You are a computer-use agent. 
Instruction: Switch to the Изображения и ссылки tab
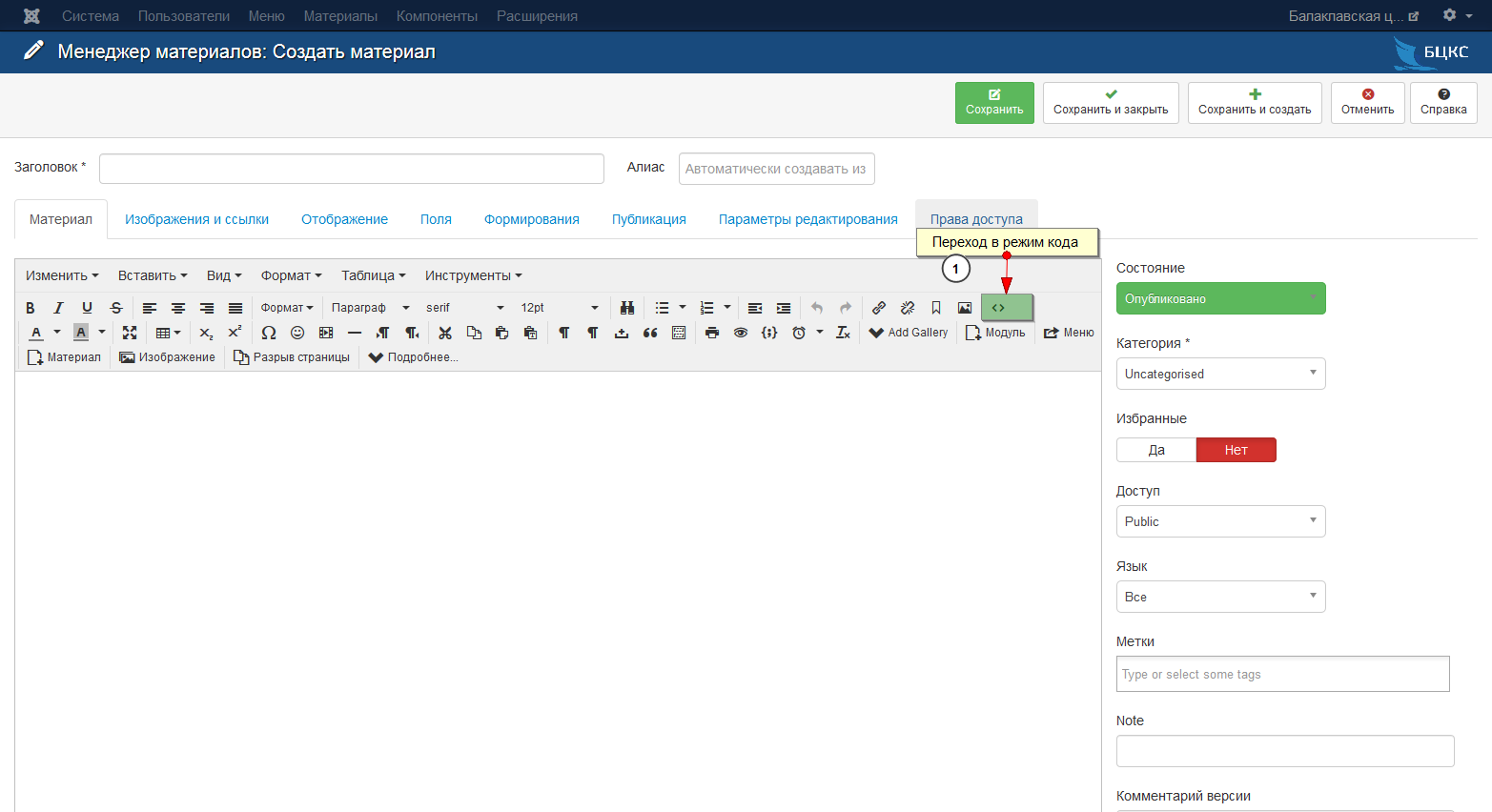click(x=196, y=219)
